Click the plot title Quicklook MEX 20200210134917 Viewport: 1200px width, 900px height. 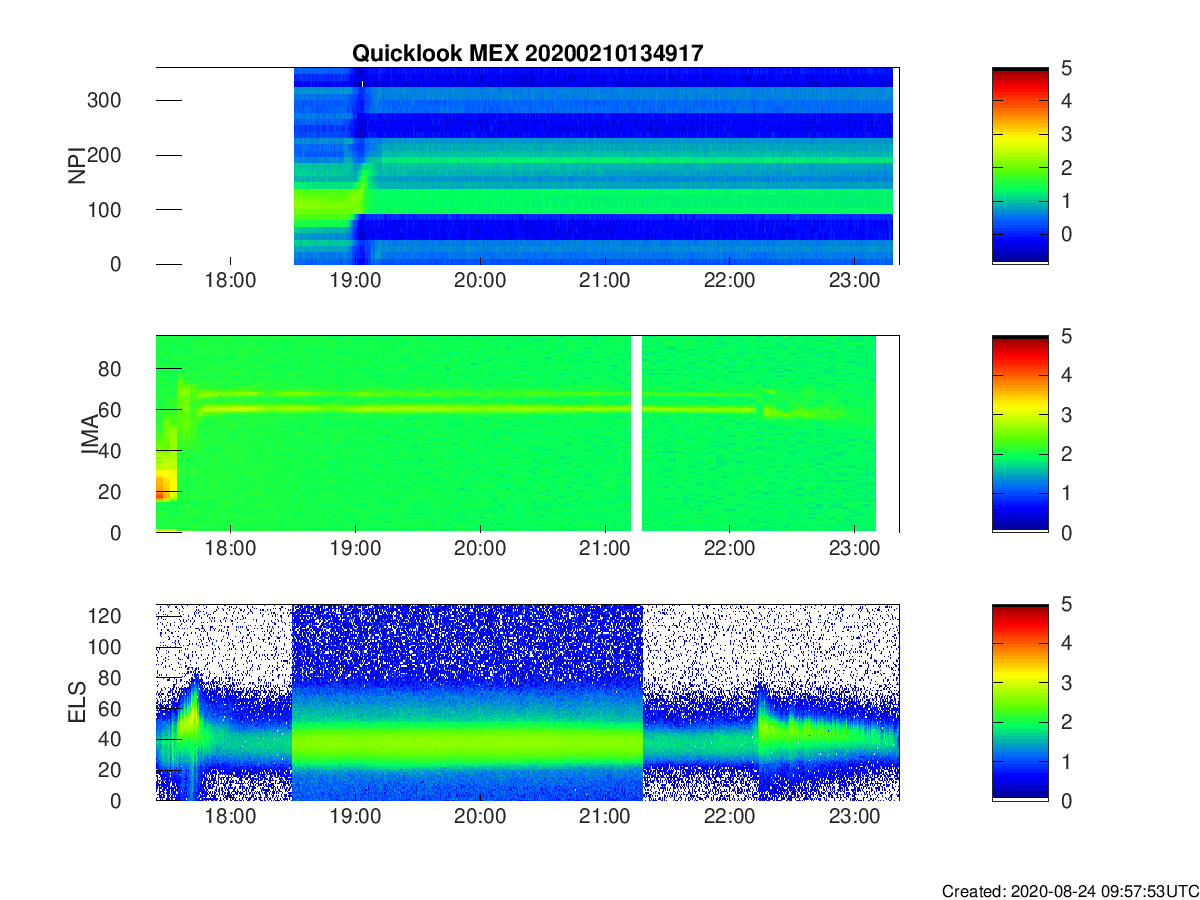(527, 54)
